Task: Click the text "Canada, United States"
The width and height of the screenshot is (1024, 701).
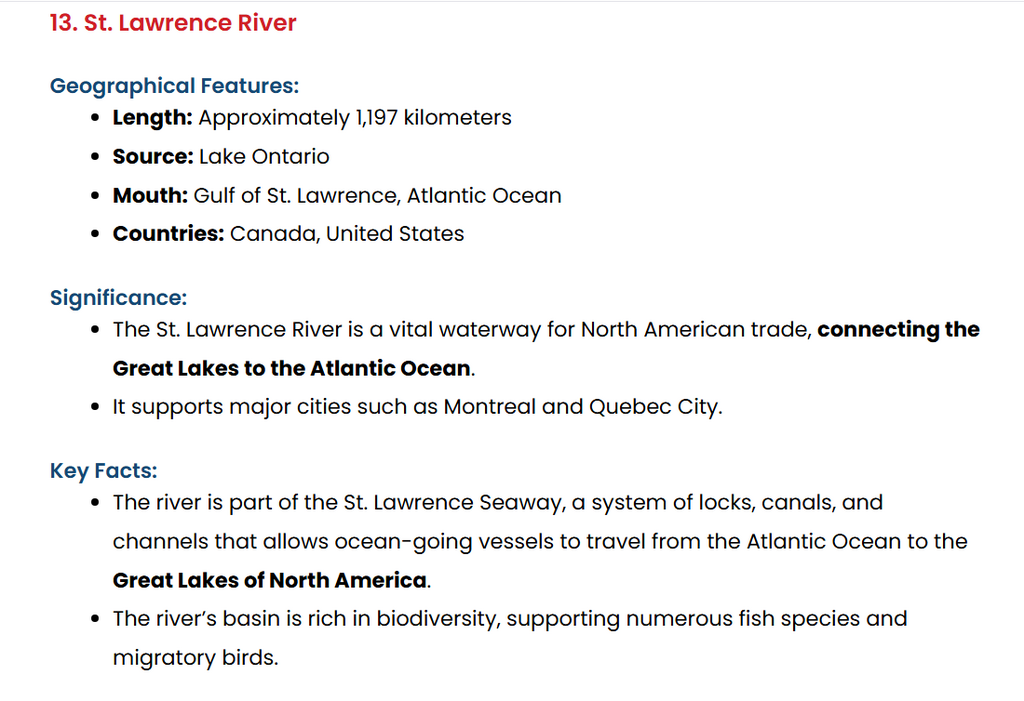Action: coord(347,234)
